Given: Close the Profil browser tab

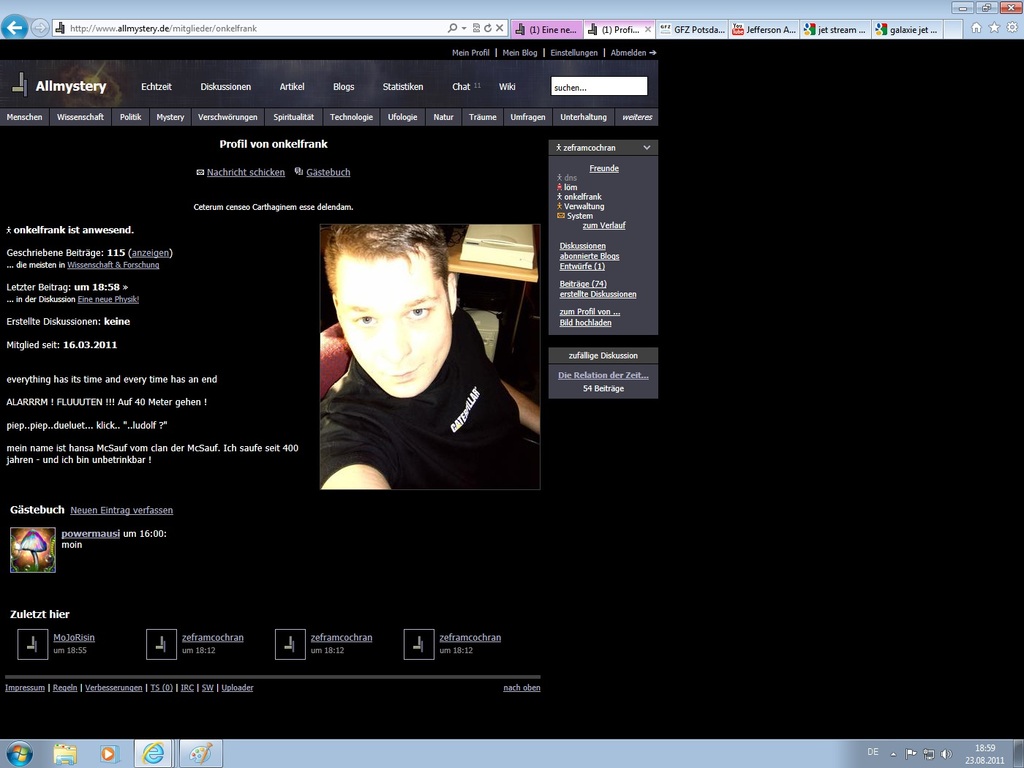Looking at the screenshot, I should tap(648, 29).
